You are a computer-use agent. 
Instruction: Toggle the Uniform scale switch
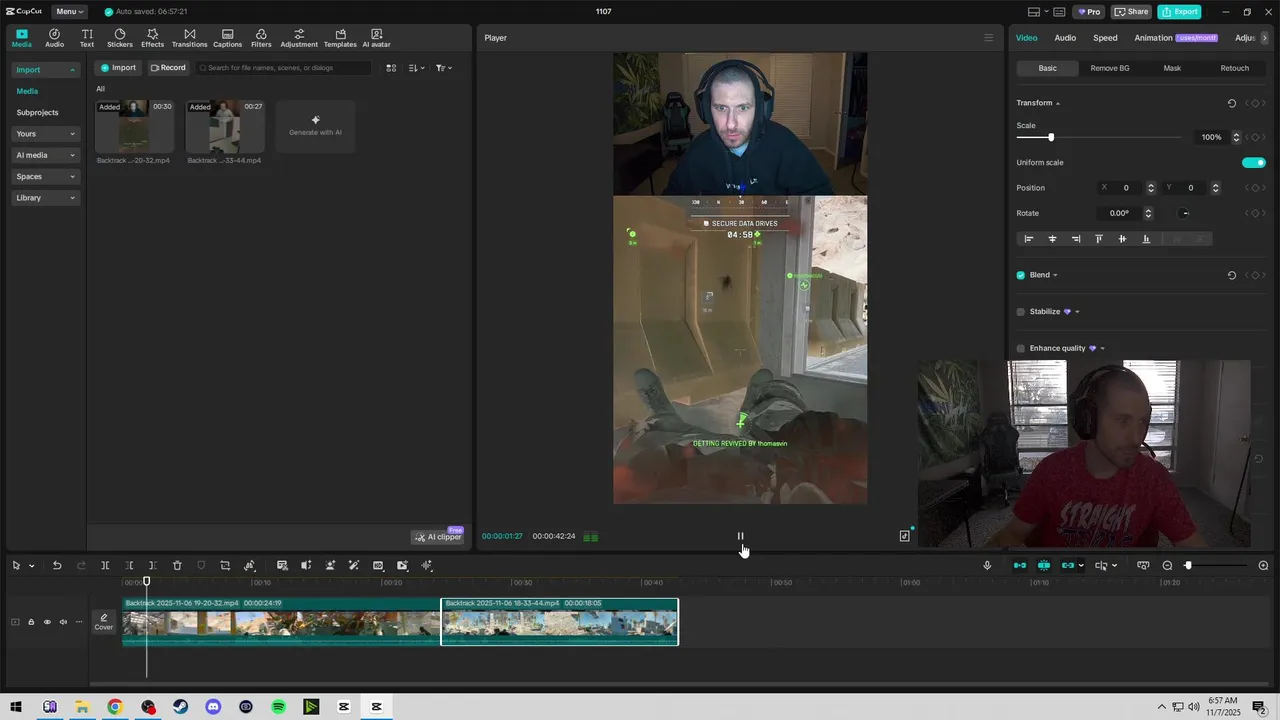[1254, 162]
